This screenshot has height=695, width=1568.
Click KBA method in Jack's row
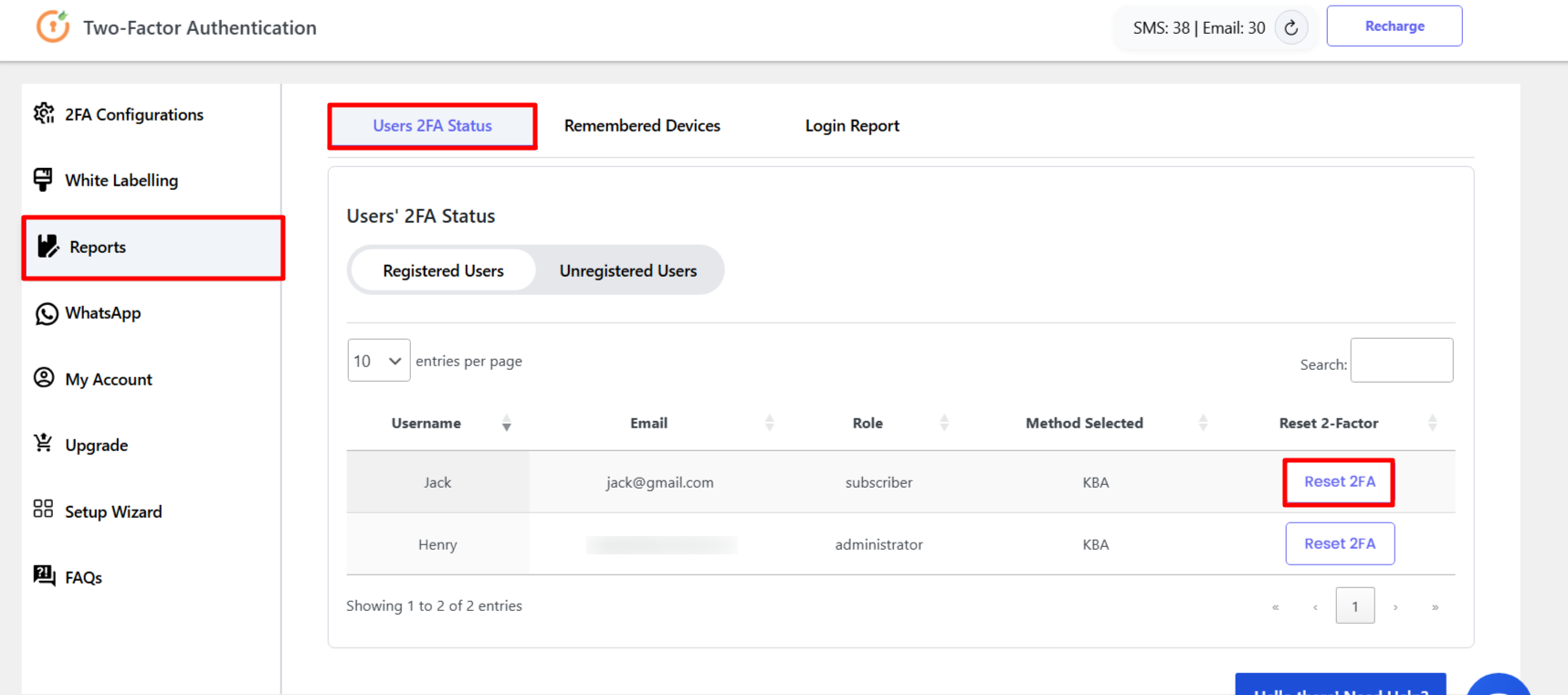pos(1095,482)
